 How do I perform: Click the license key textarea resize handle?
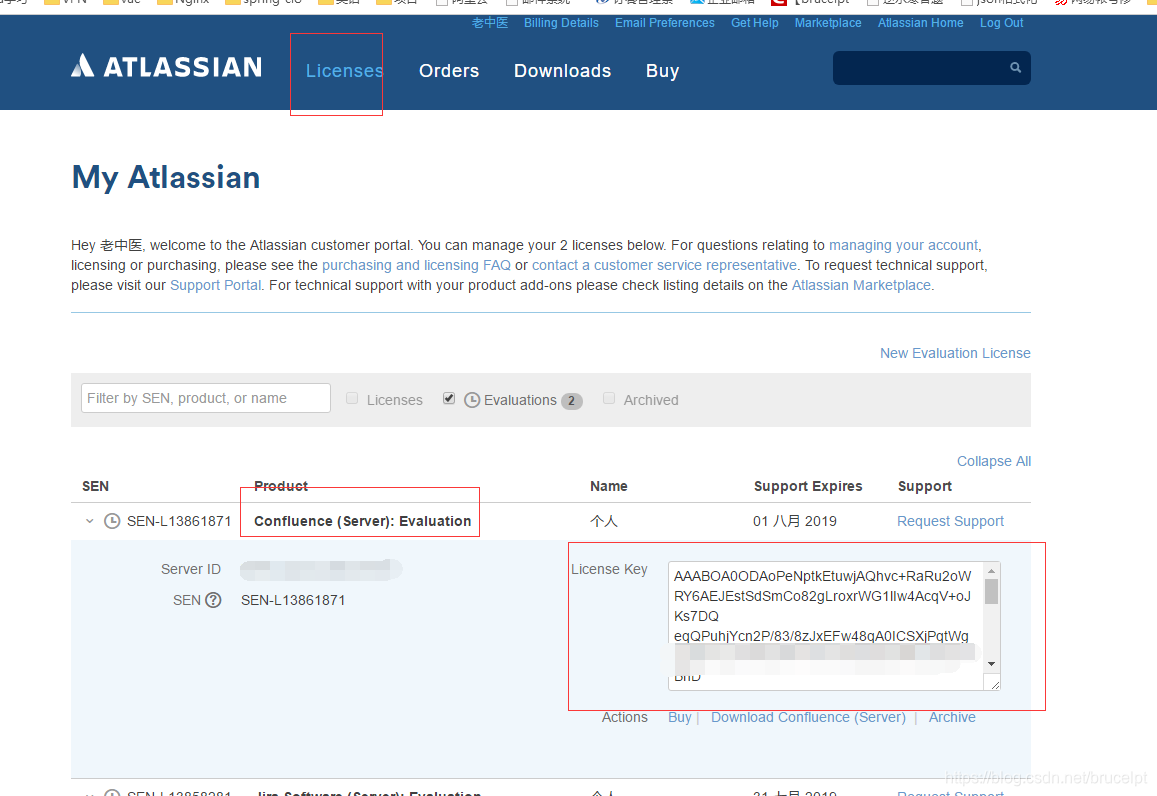pyautogui.click(x=995, y=685)
